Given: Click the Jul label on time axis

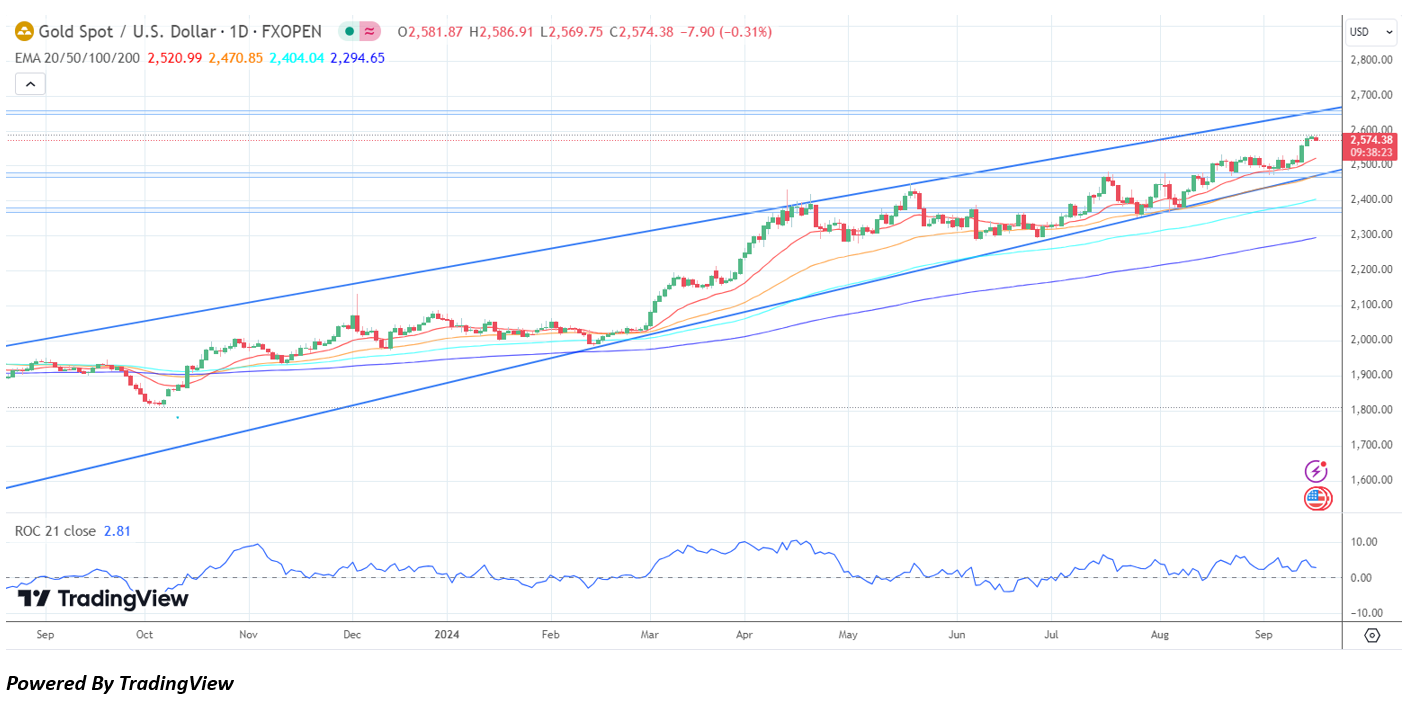Looking at the screenshot, I should 1051,634.
